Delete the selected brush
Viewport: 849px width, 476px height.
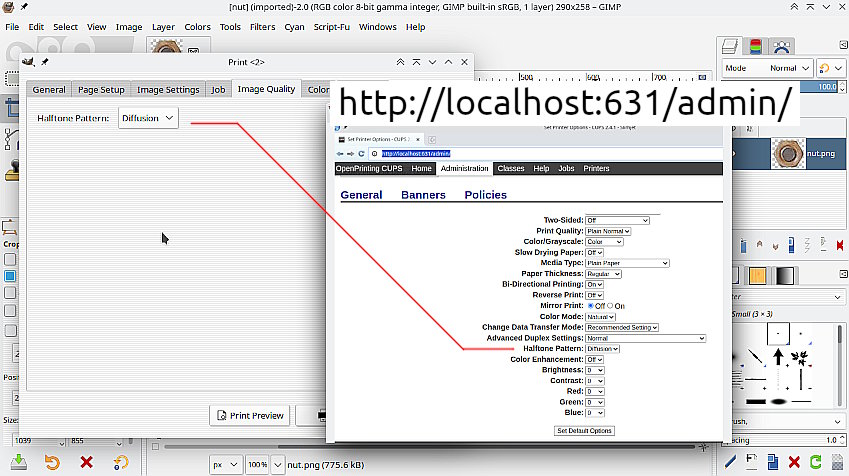point(794,462)
